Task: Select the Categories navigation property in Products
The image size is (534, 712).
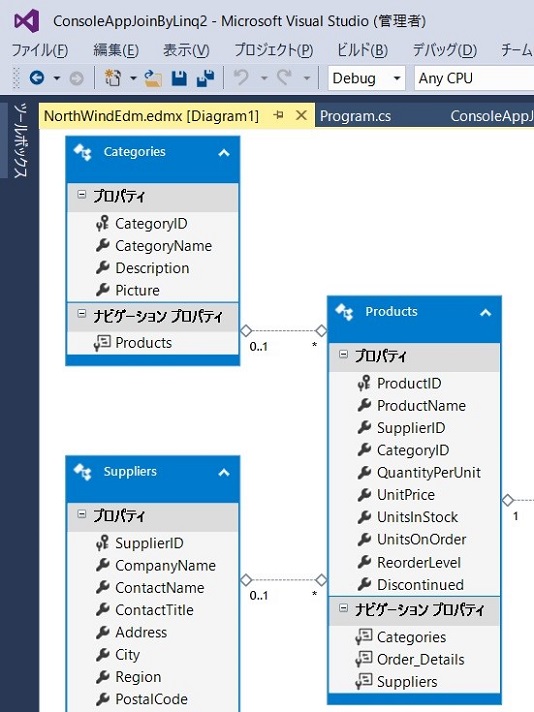Action: point(411,637)
